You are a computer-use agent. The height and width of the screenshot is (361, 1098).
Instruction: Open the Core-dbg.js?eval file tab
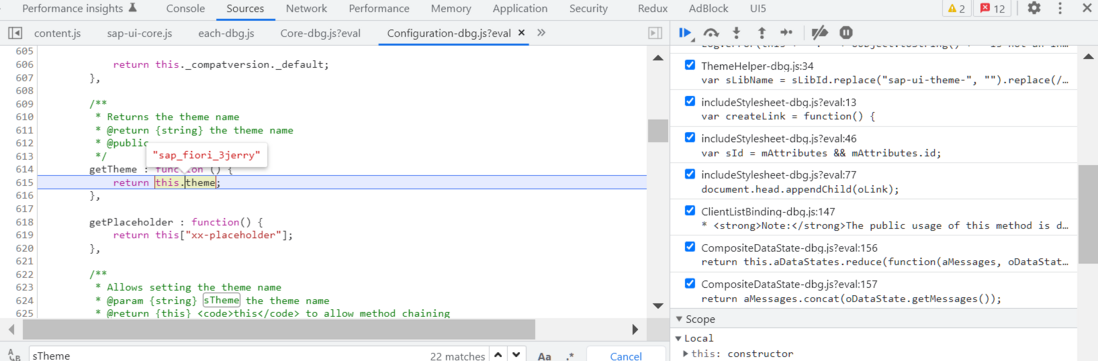321,32
